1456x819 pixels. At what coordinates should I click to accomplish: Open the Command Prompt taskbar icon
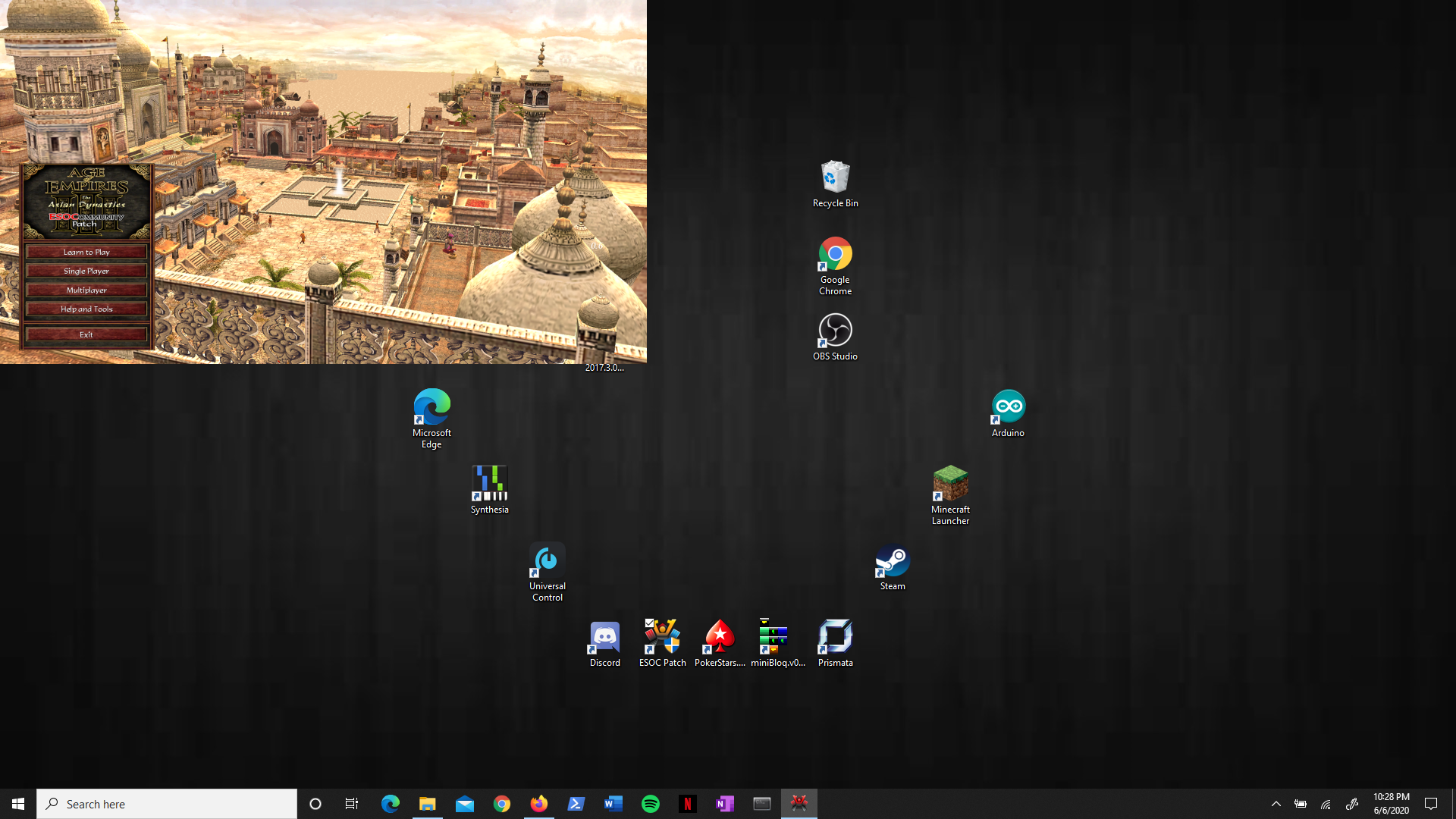[762, 804]
